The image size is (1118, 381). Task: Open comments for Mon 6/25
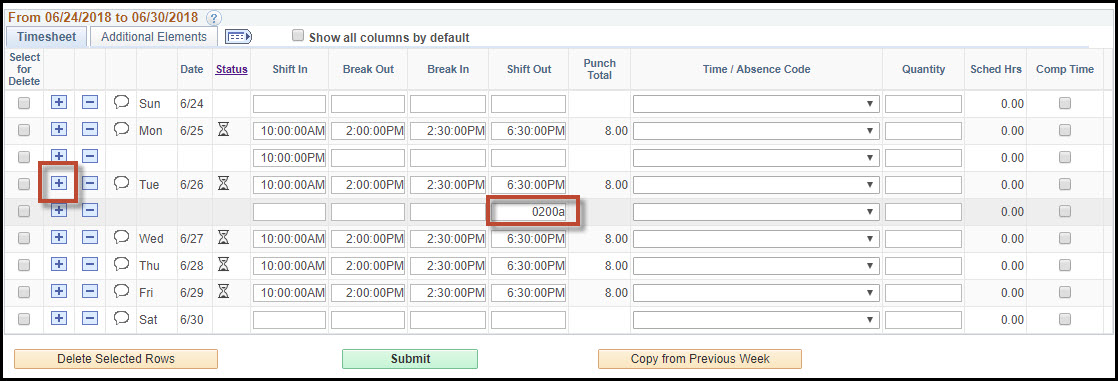coord(121,129)
